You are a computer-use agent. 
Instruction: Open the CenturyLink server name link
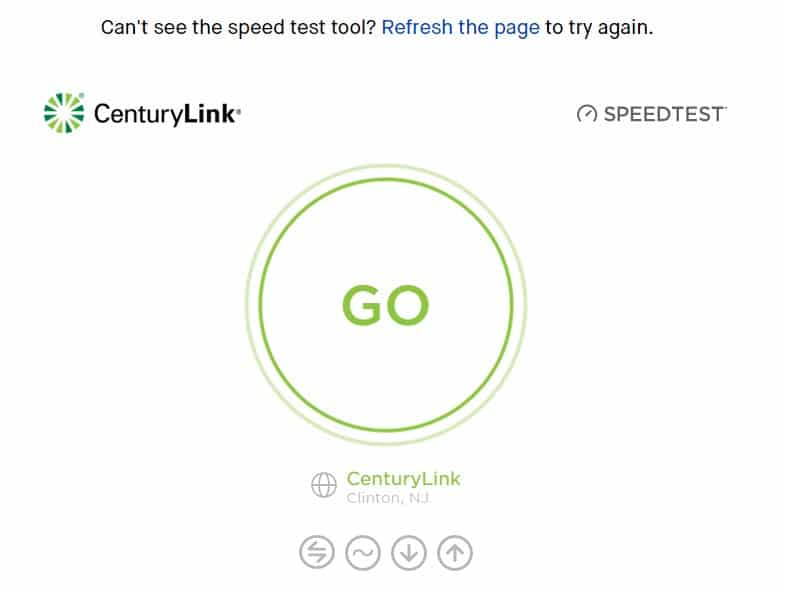[403, 479]
